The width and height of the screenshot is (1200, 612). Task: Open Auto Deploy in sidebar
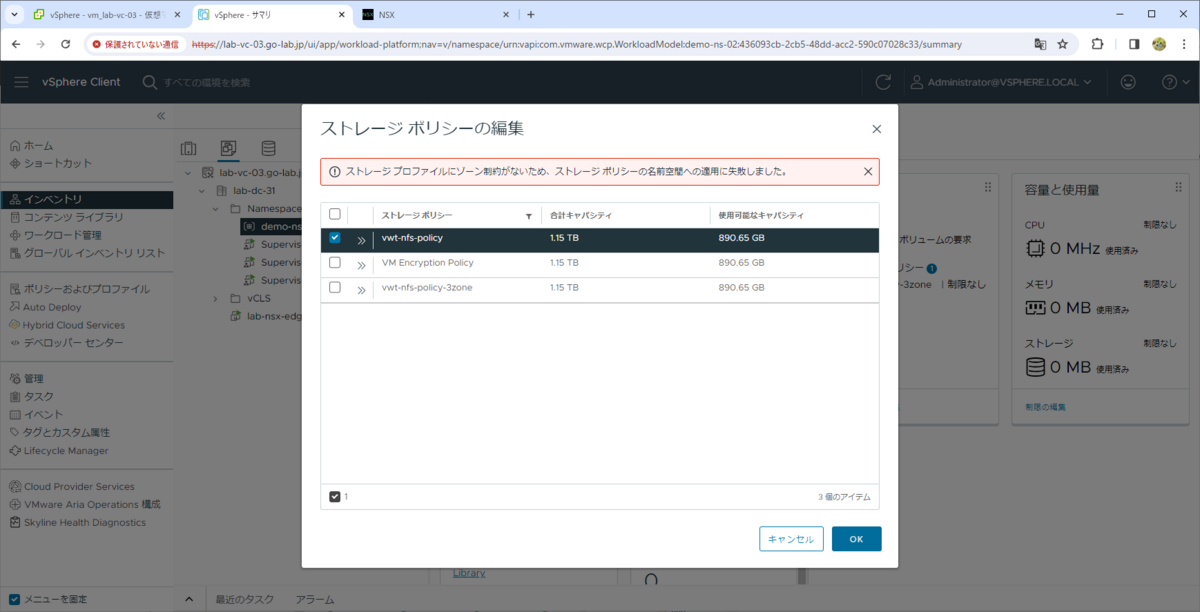tap(45, 307)
